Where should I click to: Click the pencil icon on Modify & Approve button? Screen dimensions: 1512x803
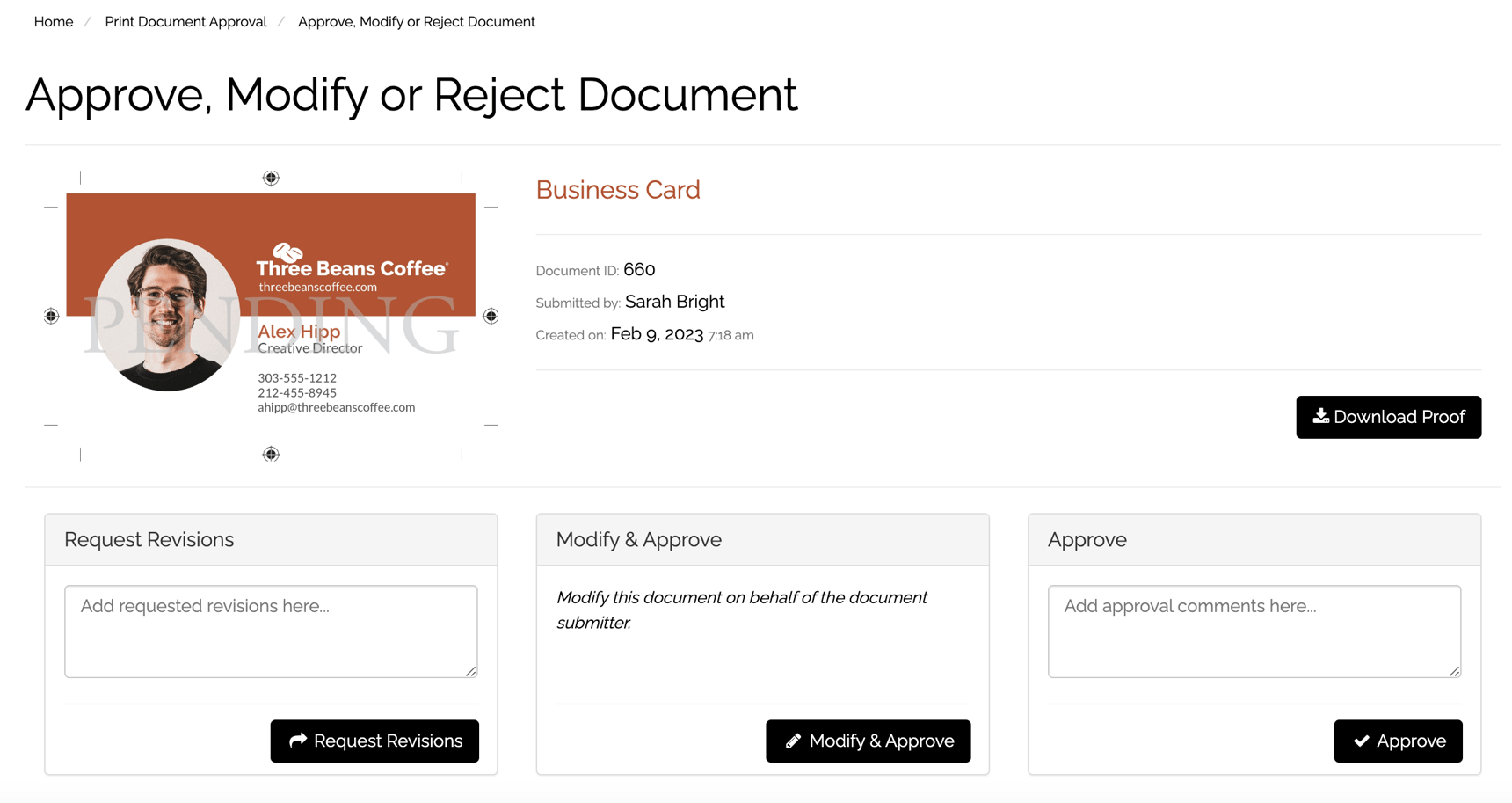[792, 741]
